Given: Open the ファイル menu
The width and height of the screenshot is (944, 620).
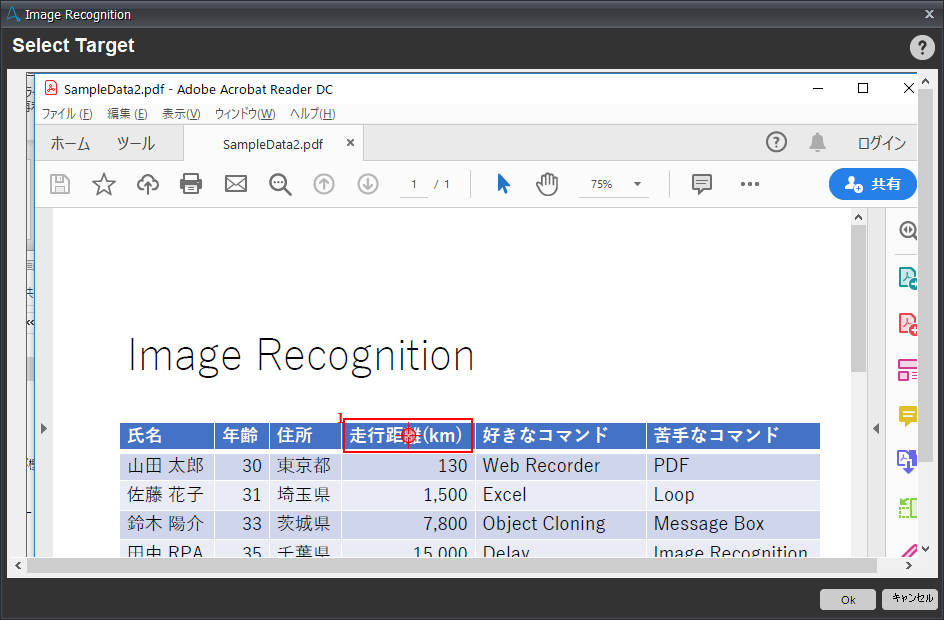Looking at the screenshot, I should (67, 114).
